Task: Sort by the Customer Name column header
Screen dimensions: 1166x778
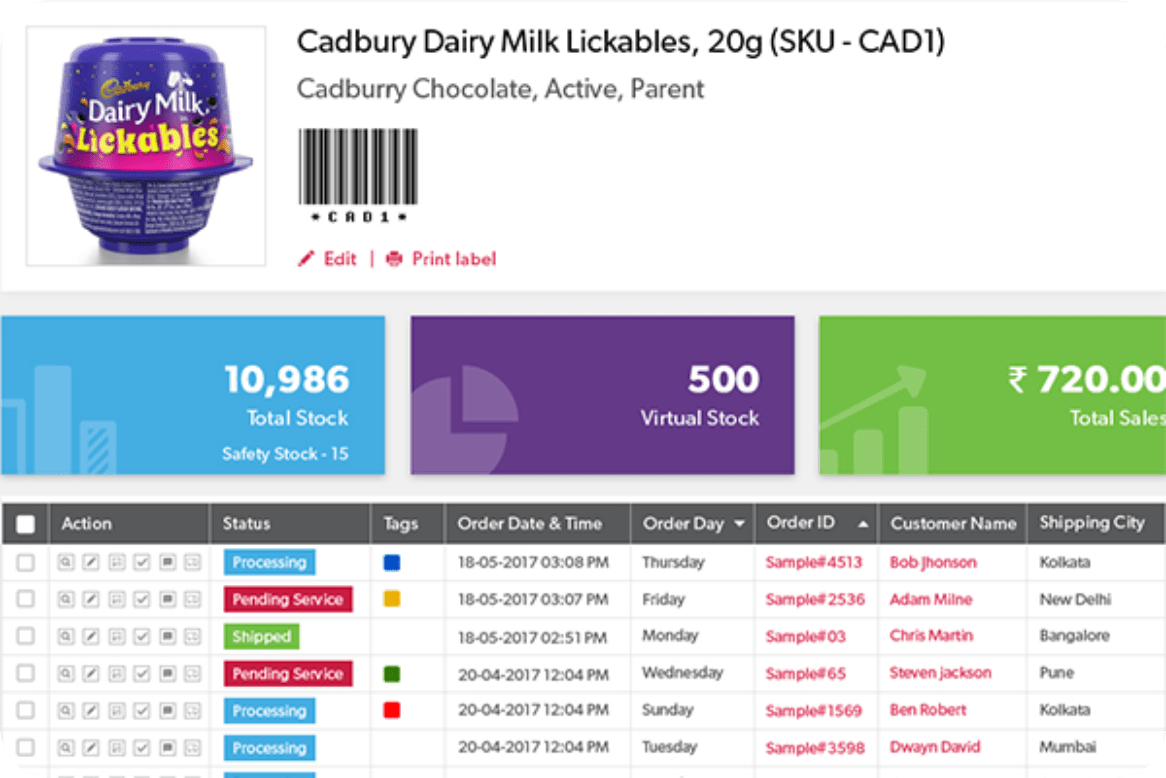Action: click(953, 524)
